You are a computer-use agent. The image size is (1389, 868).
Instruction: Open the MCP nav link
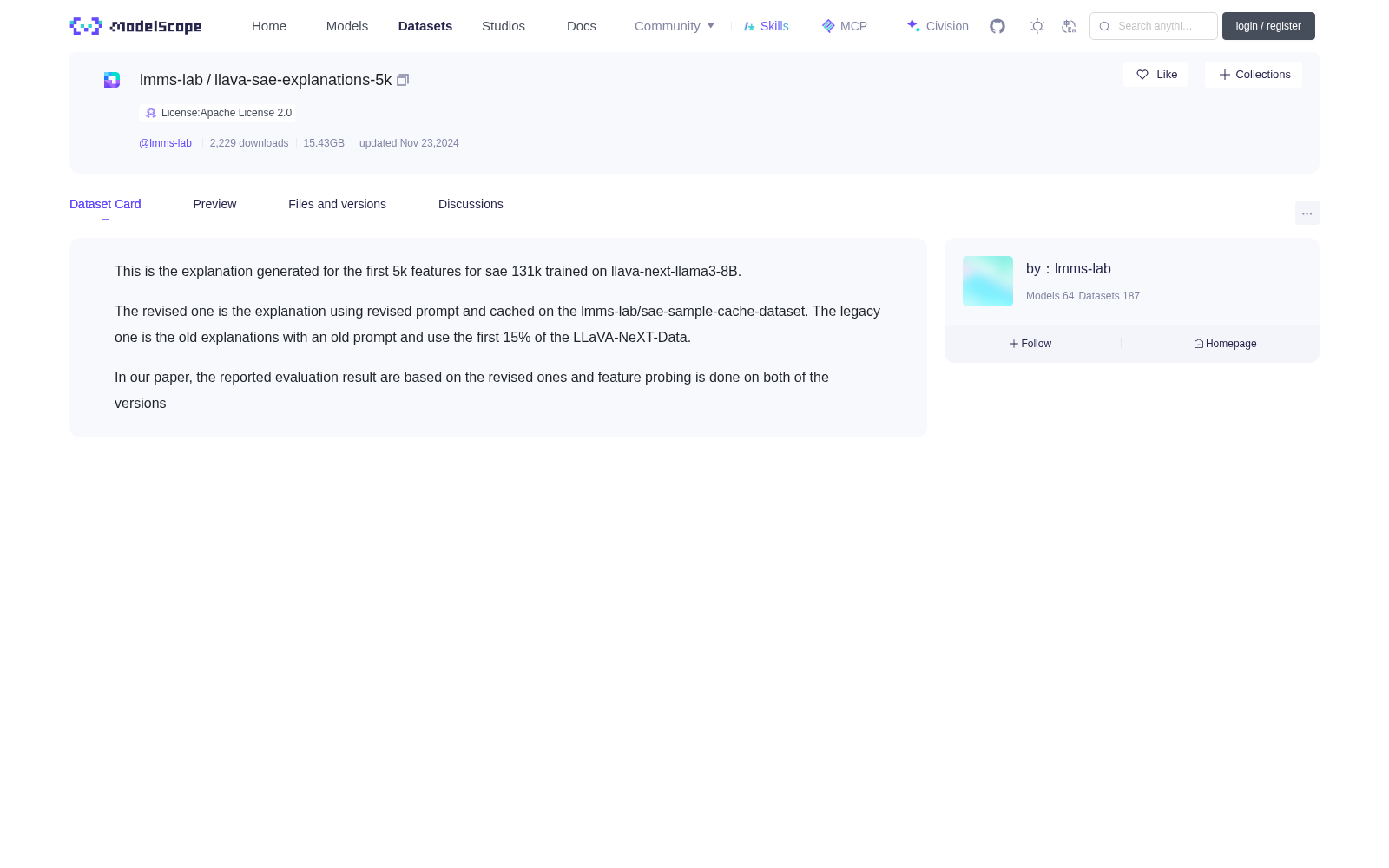click(x=844, y=26)
